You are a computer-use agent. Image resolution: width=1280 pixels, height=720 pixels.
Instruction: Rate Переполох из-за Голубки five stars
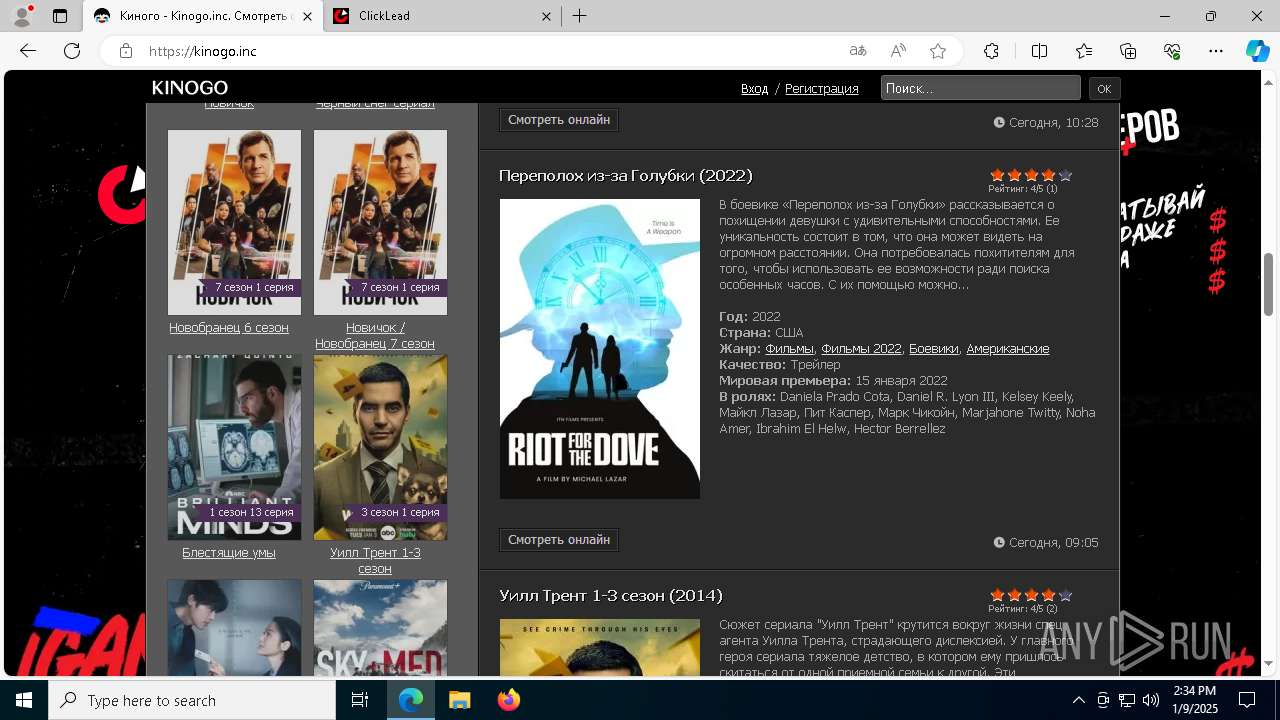click(x=1065, y=175)
